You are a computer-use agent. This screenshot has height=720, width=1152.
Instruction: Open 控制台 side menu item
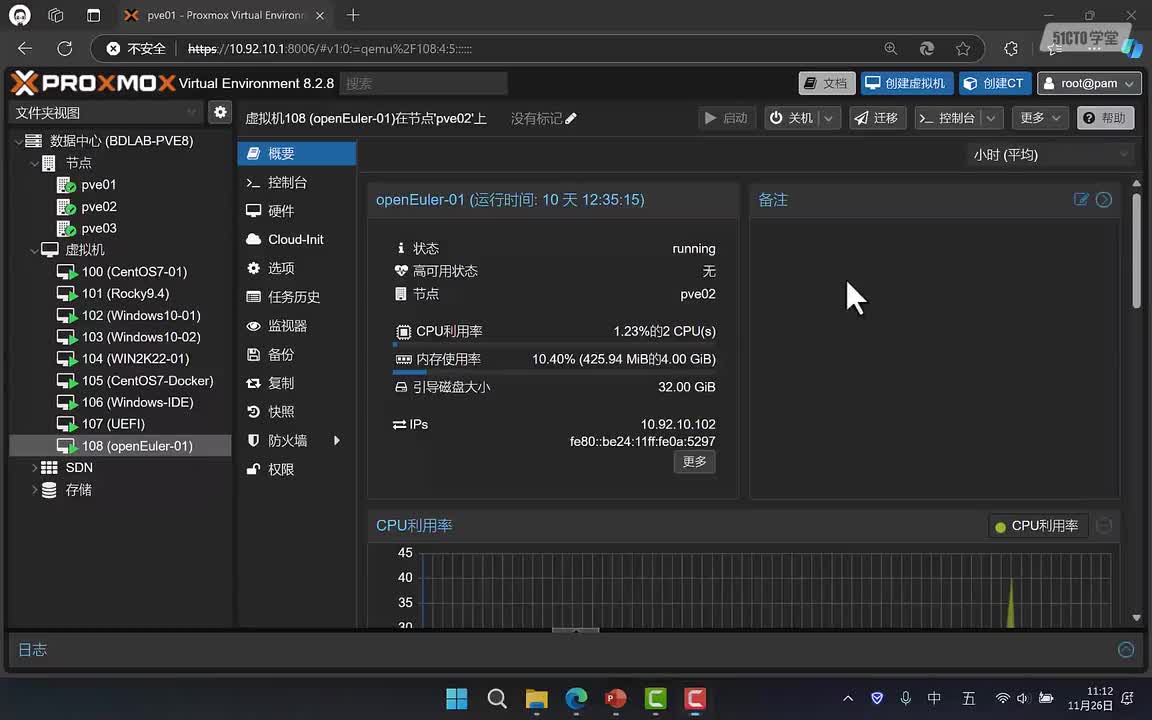click(x=296, y=182)
